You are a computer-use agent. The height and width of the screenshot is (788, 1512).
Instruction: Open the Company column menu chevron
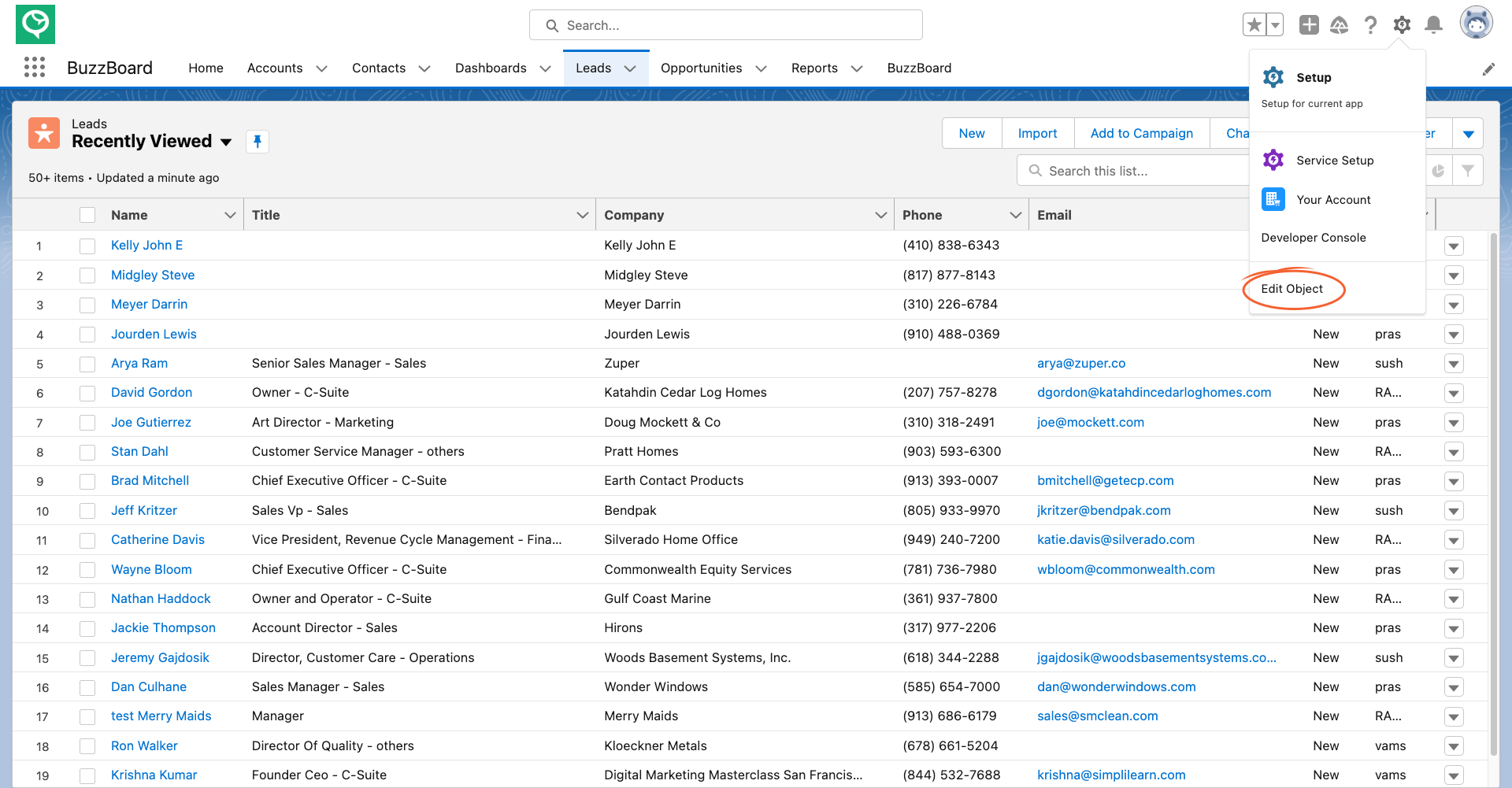click(x=880, y=215)
